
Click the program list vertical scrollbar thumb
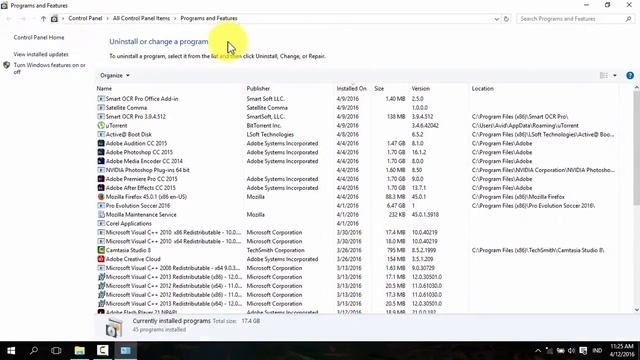pyautogui.click(x=636, y=148)
